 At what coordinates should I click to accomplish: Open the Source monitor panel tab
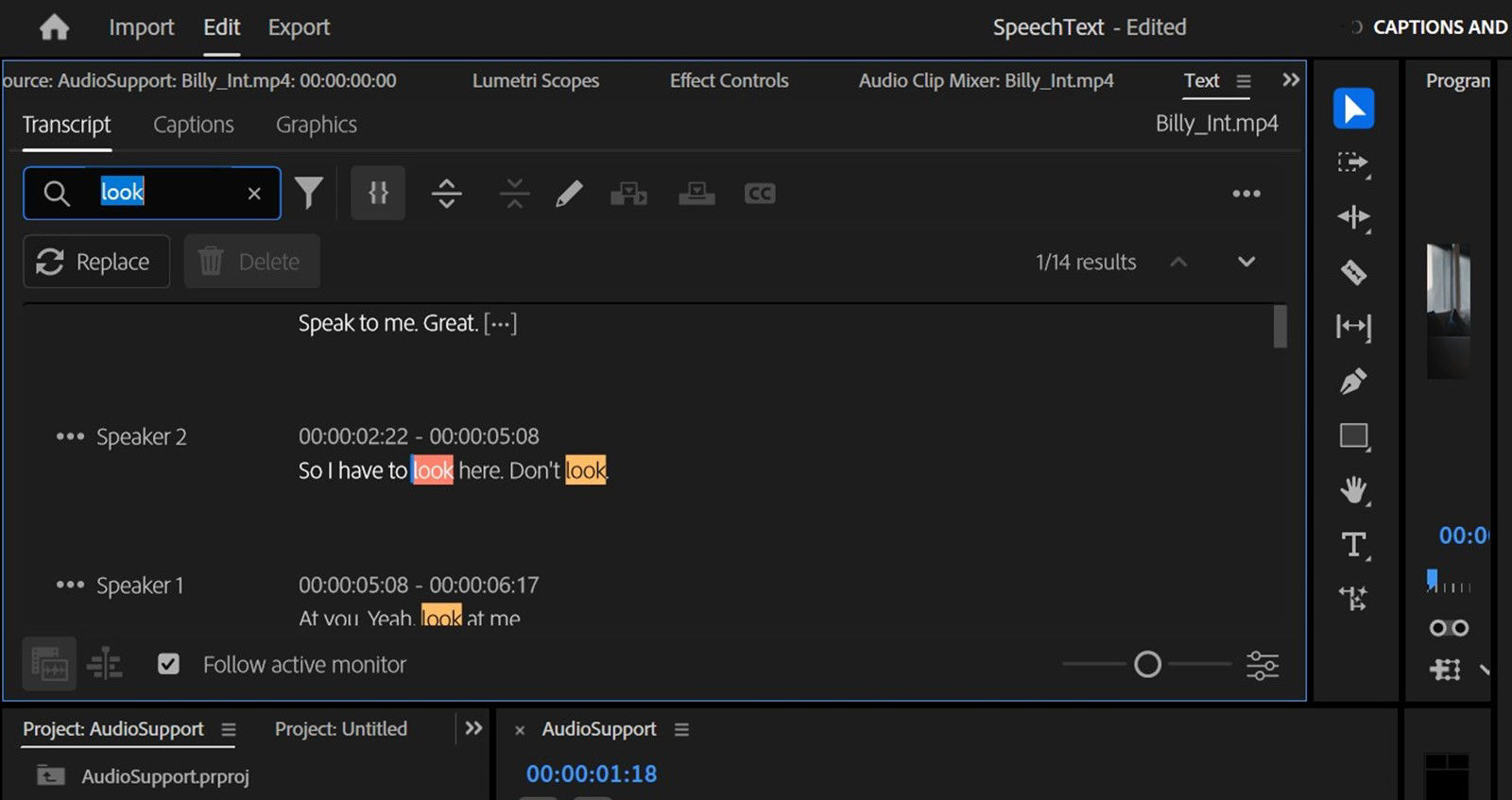[x=199, y=80]
